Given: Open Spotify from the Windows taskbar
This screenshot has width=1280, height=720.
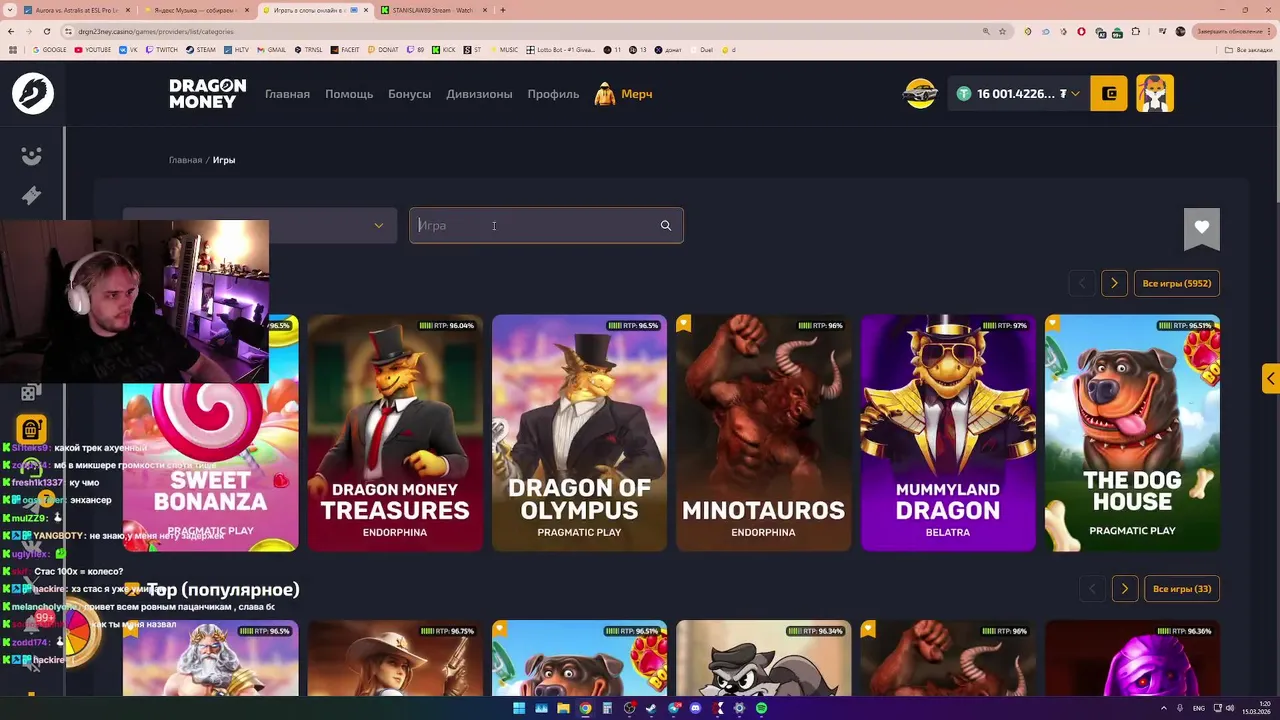Looking at the screenshot, I should 761,708.
